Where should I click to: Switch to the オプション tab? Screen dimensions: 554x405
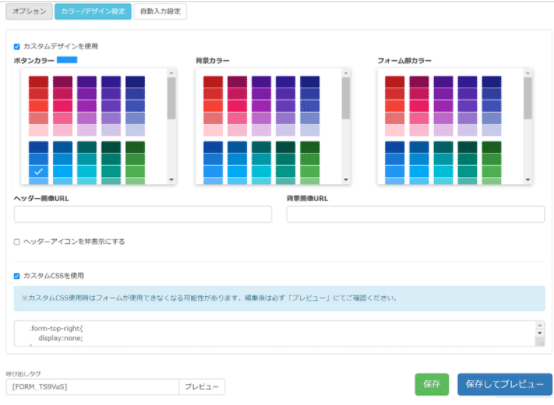[29, 11]
